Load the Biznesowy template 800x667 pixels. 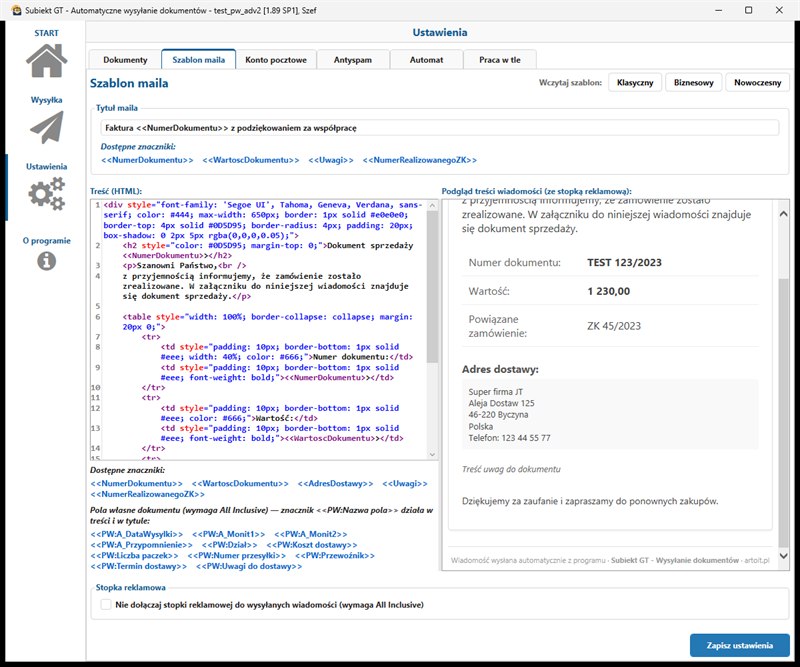(693, 83)
